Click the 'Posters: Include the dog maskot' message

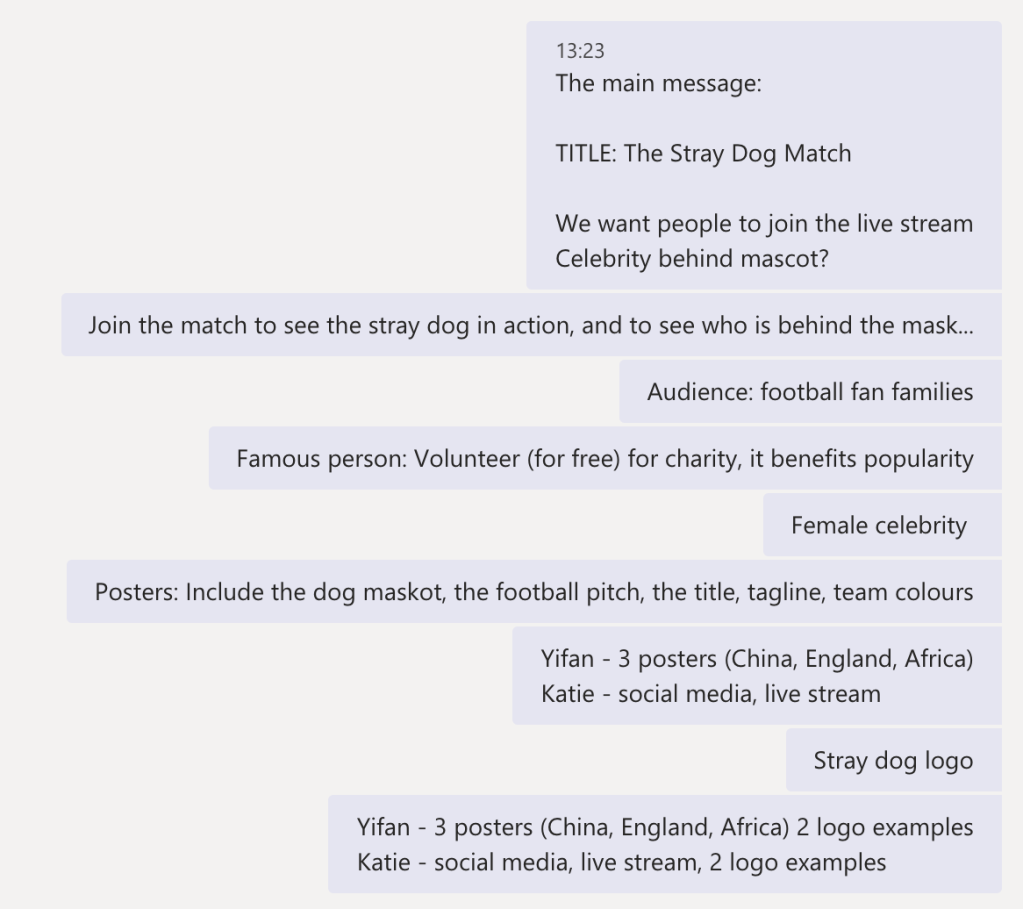(x=533, y=592)
